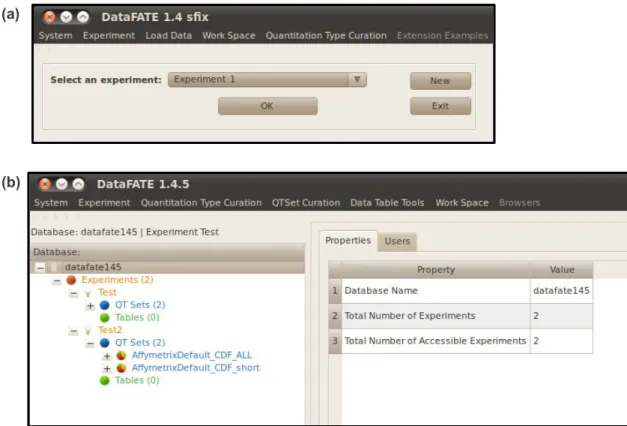Image resolution: width=627 pixels, height=426 pixels.
Task: Click the lightbulb icon beside Test
Action: 88,293
